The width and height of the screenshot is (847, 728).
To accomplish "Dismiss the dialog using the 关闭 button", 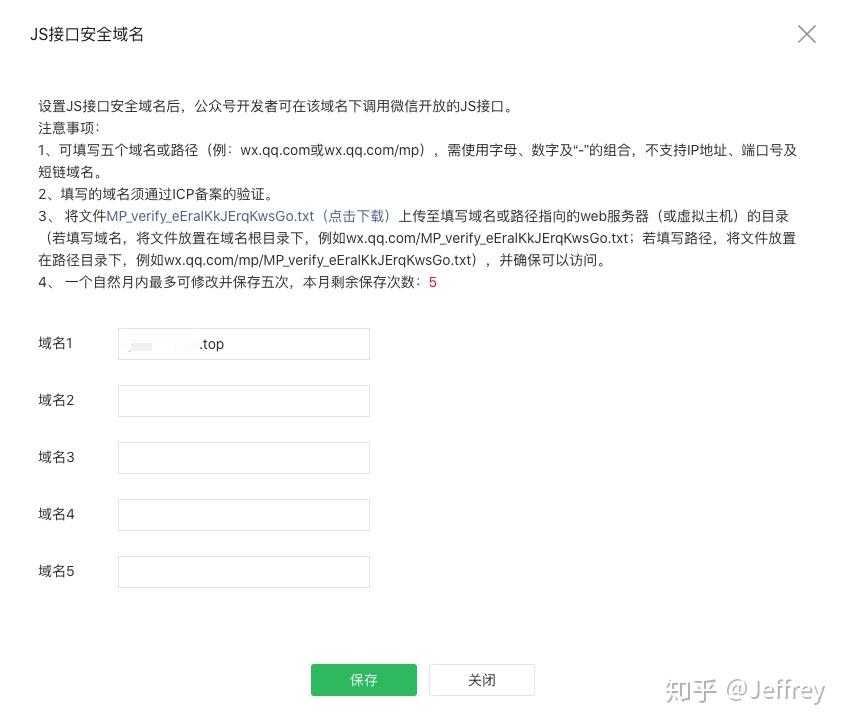I will 482,680.
